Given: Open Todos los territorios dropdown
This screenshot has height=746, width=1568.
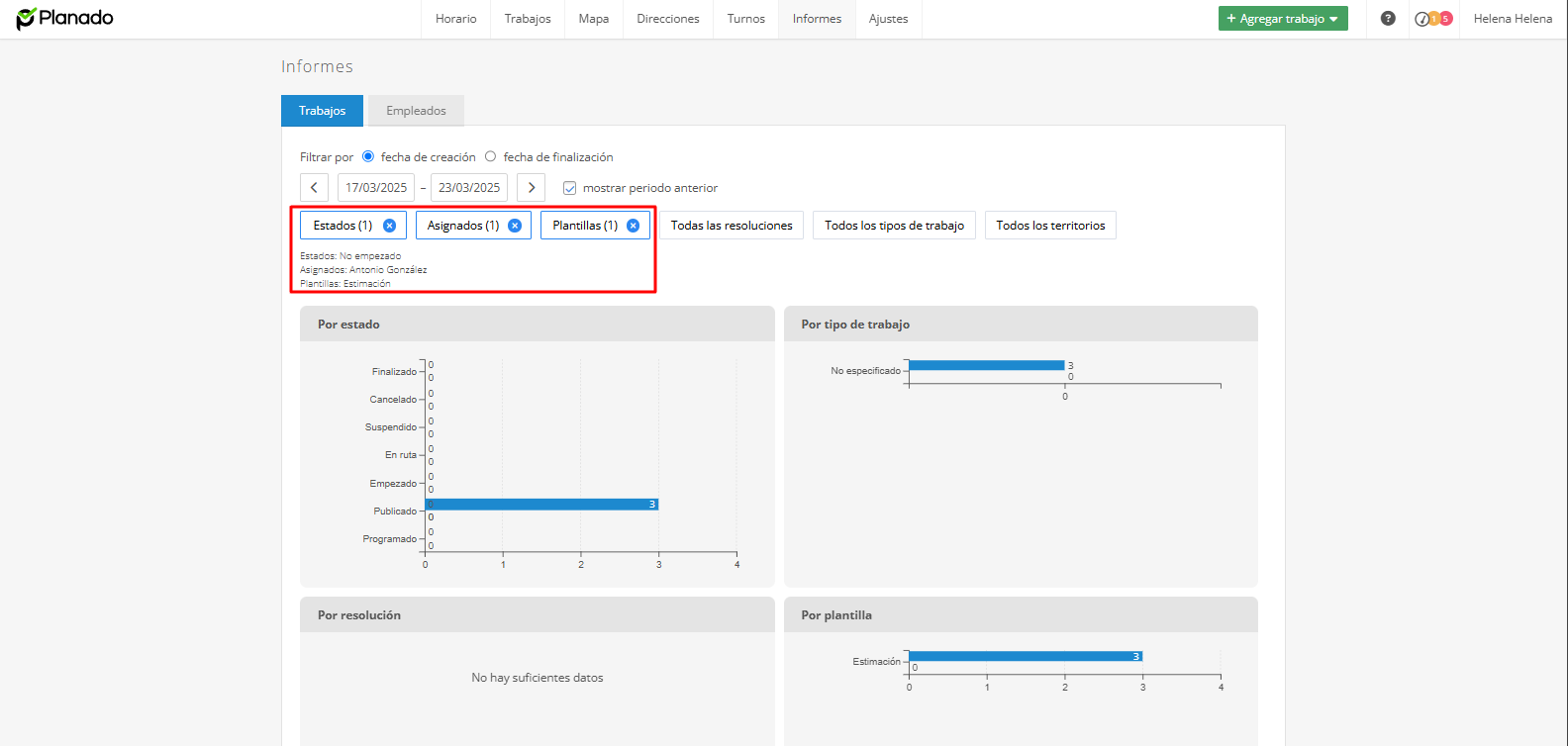Looking at the screenshot, I should pos(1050,226).
